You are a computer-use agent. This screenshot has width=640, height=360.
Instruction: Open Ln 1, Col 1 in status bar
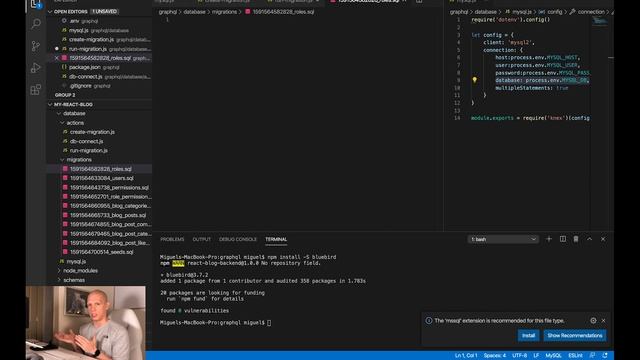click(466, 356)
